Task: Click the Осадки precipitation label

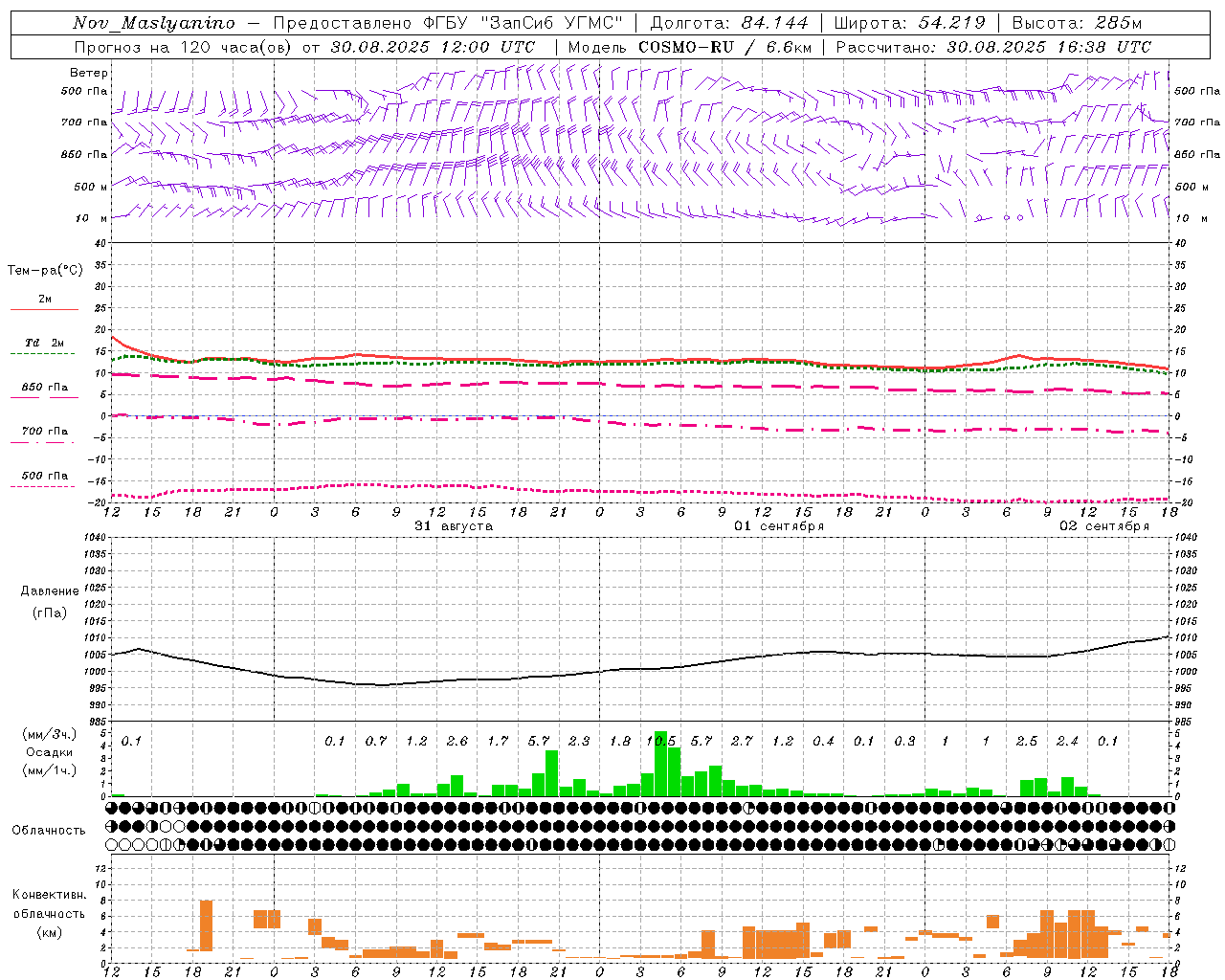Action: tap(49, 752)
